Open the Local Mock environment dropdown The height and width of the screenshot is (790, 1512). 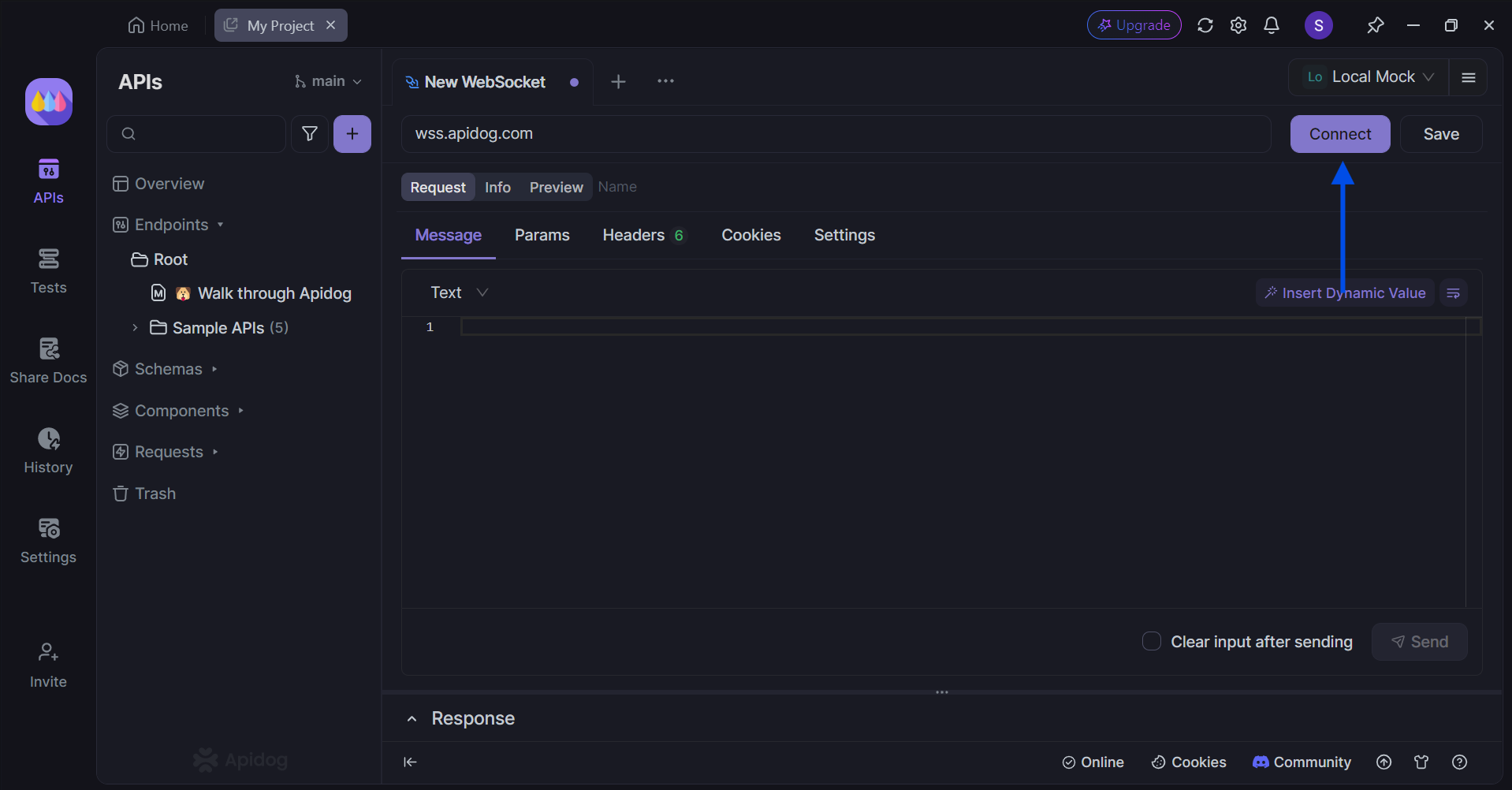pos(1369,77)
